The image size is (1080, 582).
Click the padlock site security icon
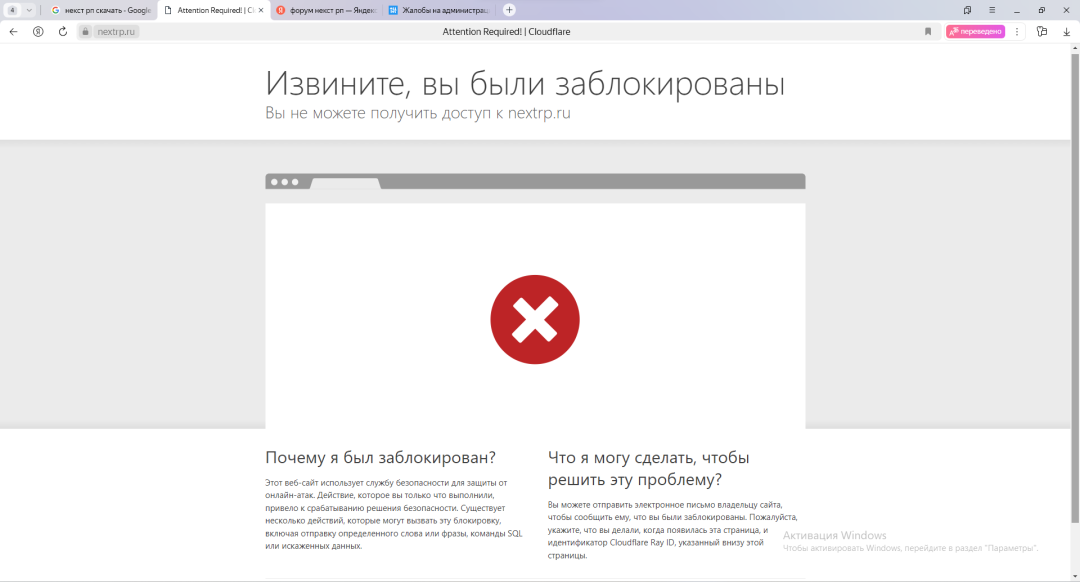pos(85,32)
